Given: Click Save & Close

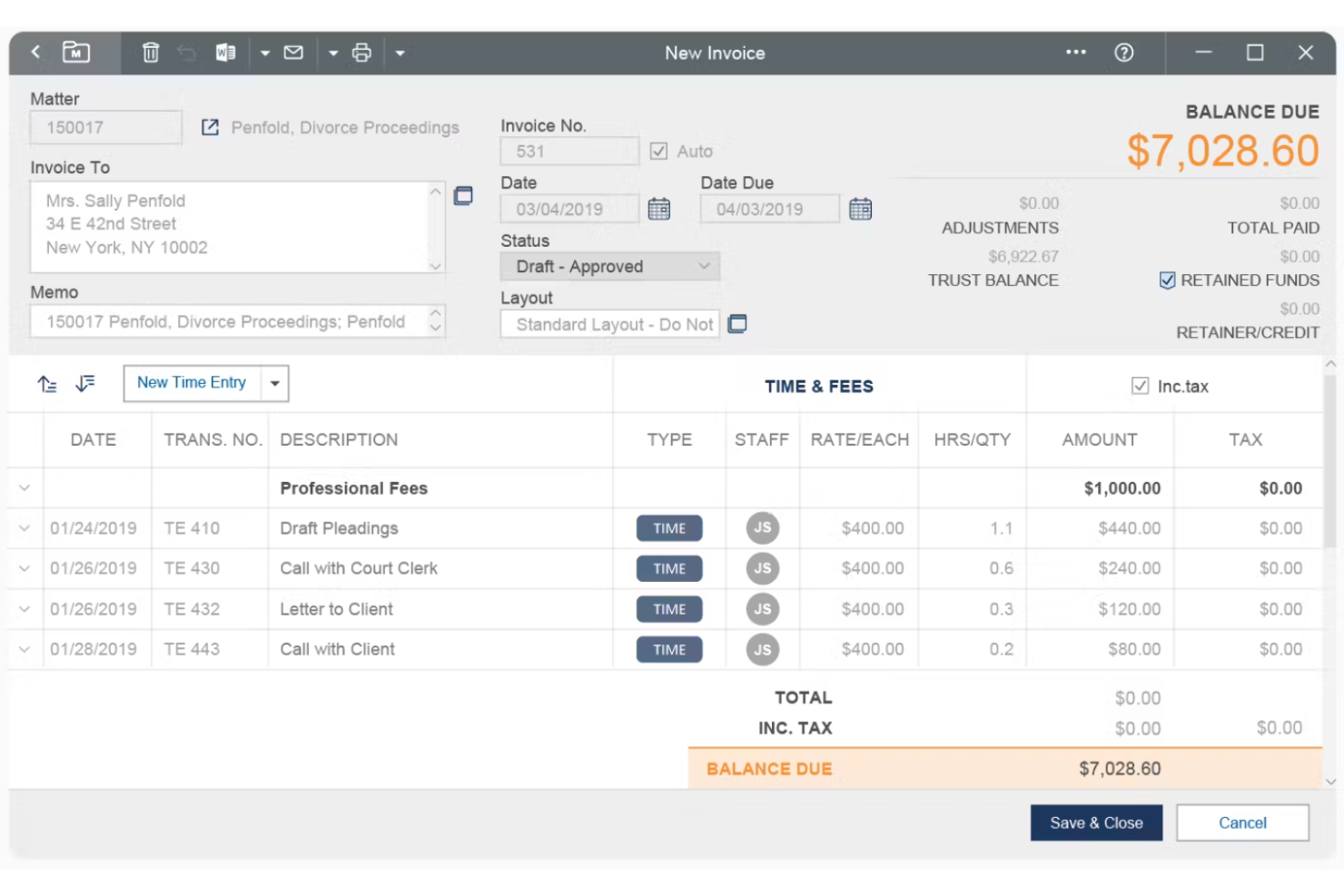Looking at the screenshot, I should (1096, 822).
